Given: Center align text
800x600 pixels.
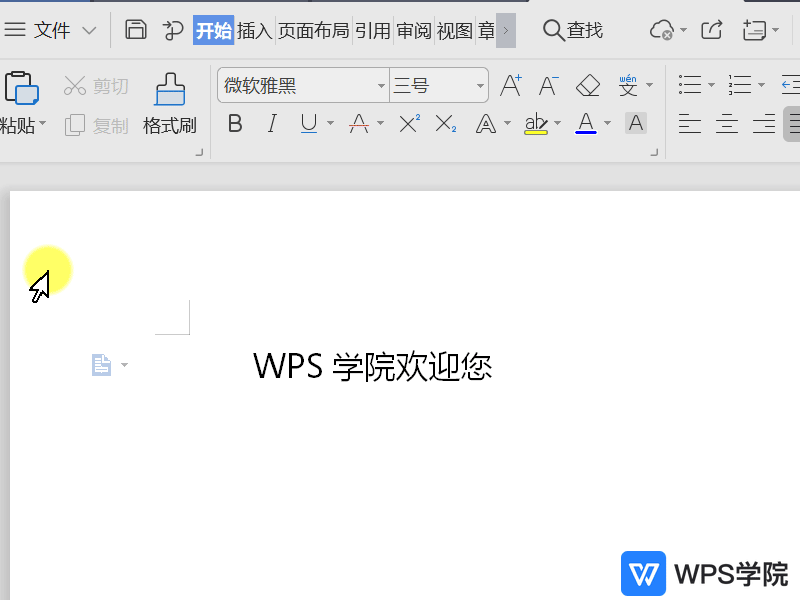Looking at the screenshot, I should [727, 124].
